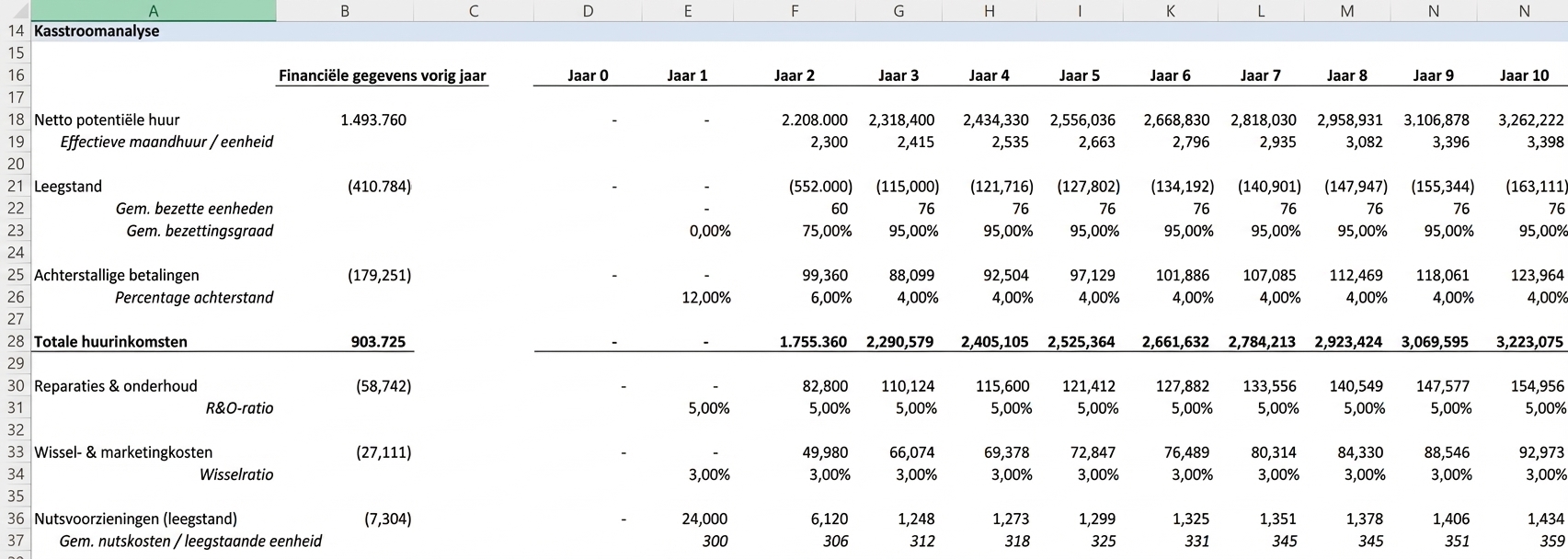Screen dimensions: 1568x559
Task: Click row number 18
Action: pyautogui.click(x=16, y=120)
